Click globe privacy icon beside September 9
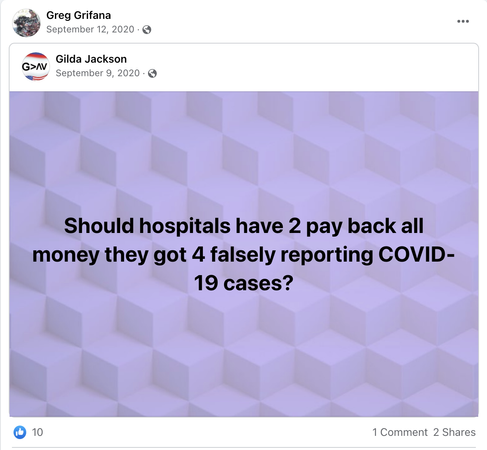Screen dimensions: 487x450 (x=152, y=73)
